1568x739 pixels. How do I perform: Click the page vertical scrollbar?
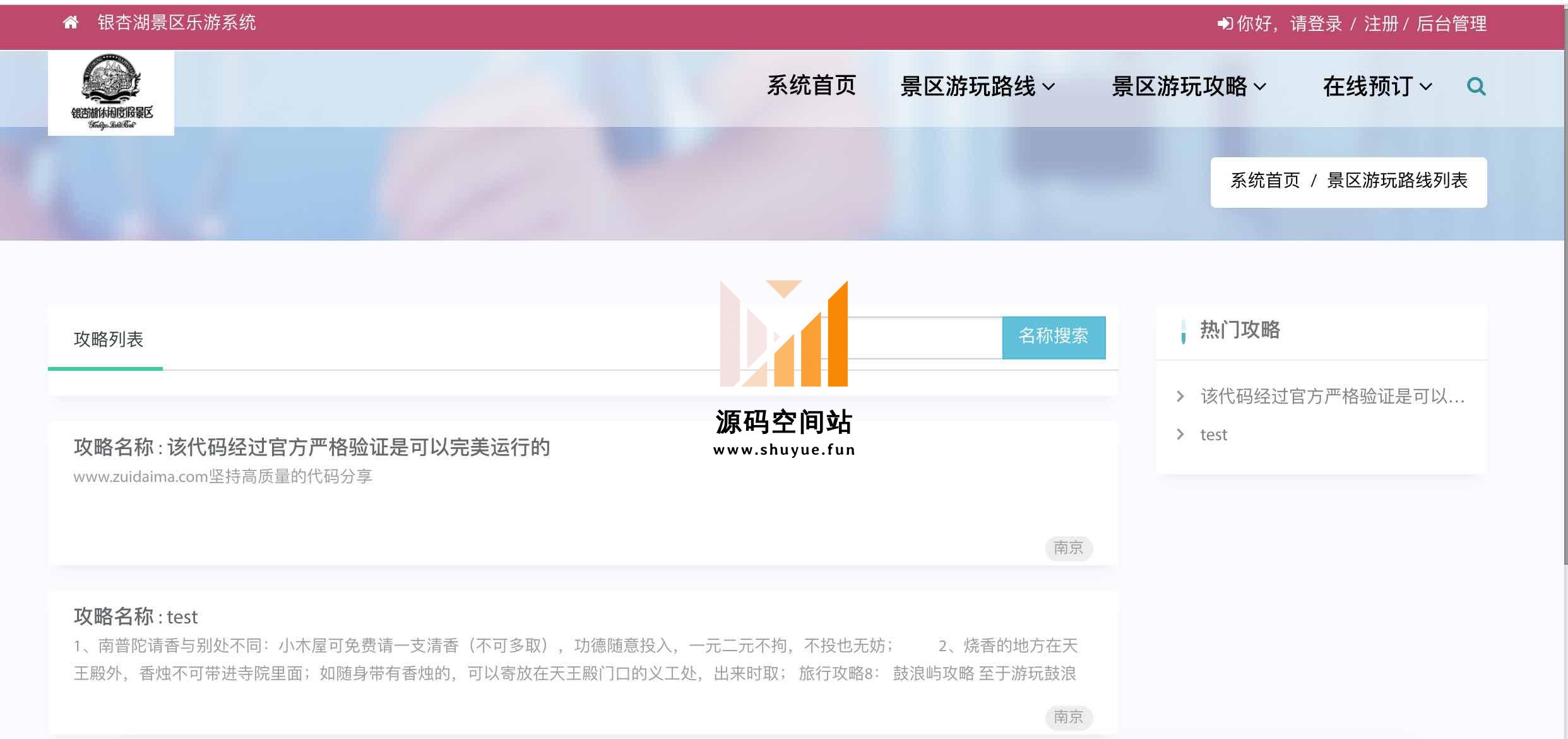1565,284
